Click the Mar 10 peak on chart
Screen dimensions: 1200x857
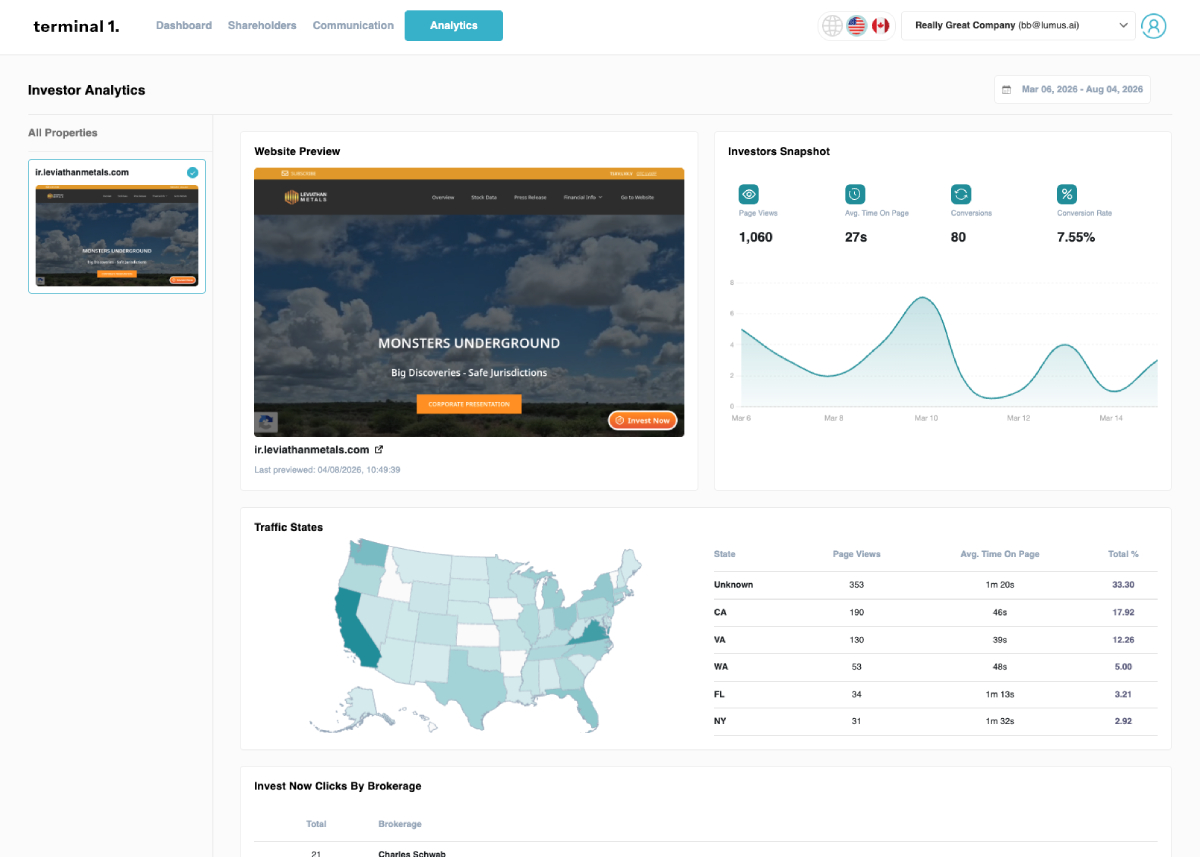922,299
